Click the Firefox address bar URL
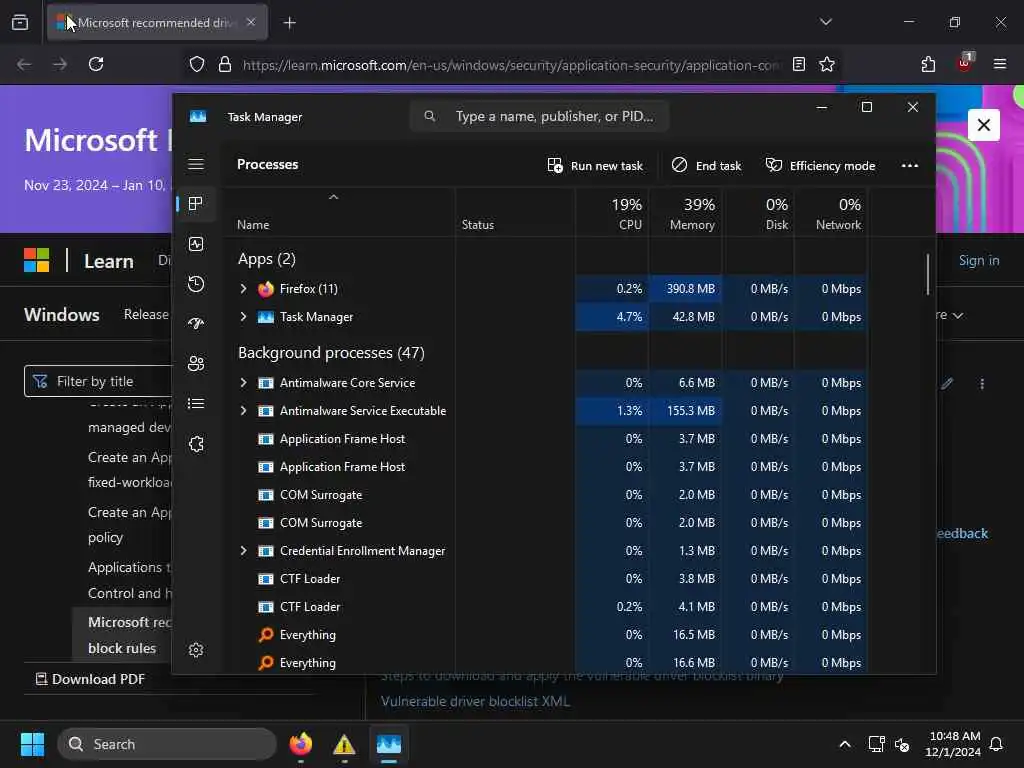The width and height of the screenshot is (1024, 768). (x=511, y=65)
